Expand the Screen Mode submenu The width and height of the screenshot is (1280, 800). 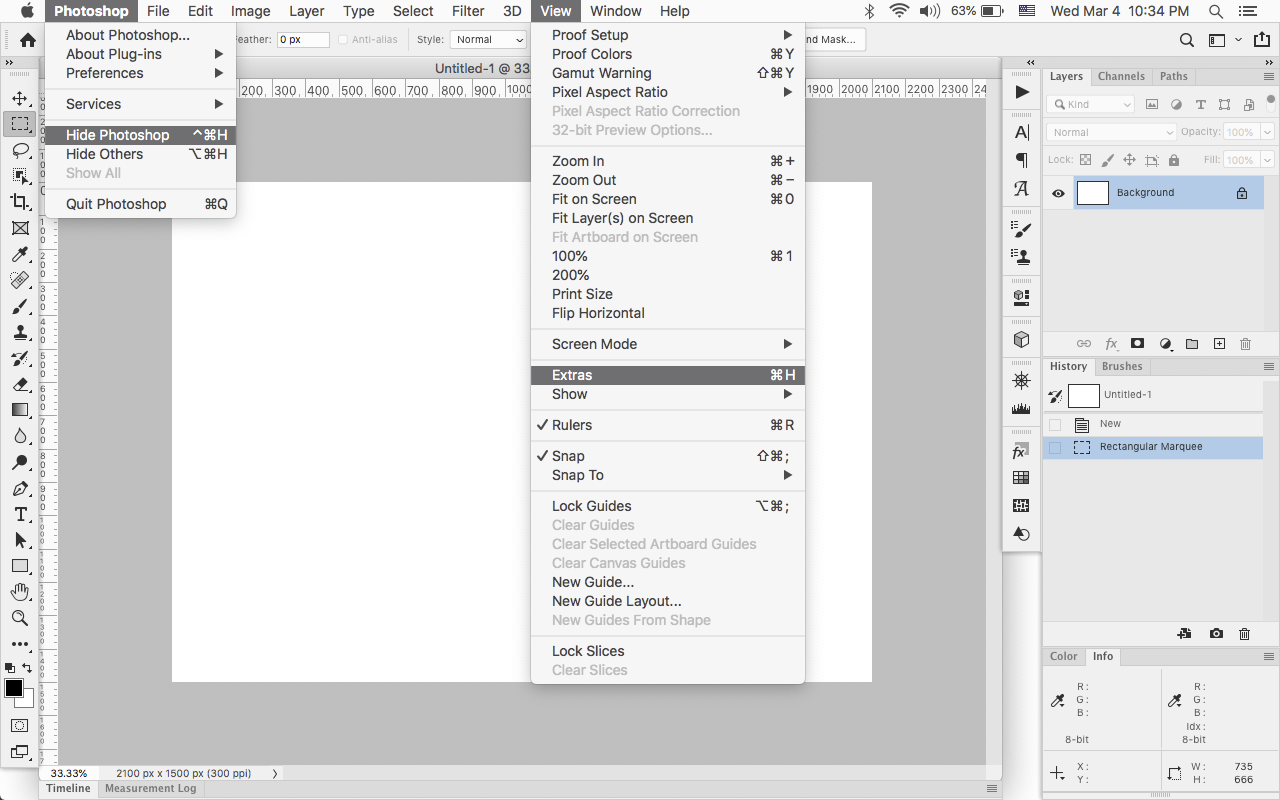pos(668,344)
